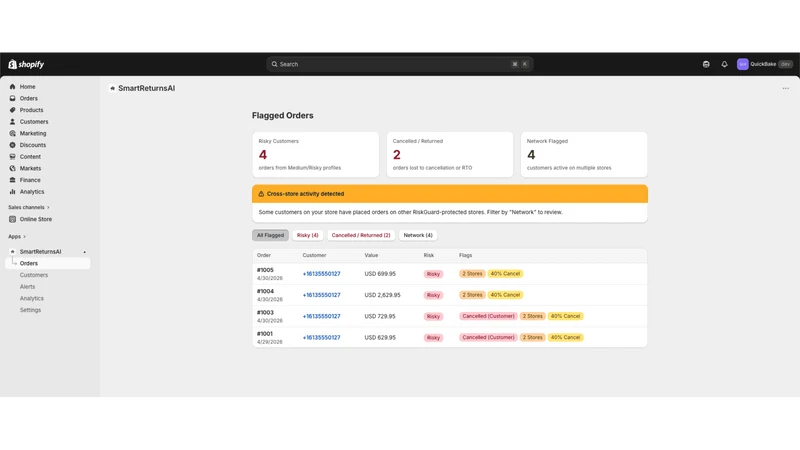Click the Content icon in sidebar

(12, 157)
